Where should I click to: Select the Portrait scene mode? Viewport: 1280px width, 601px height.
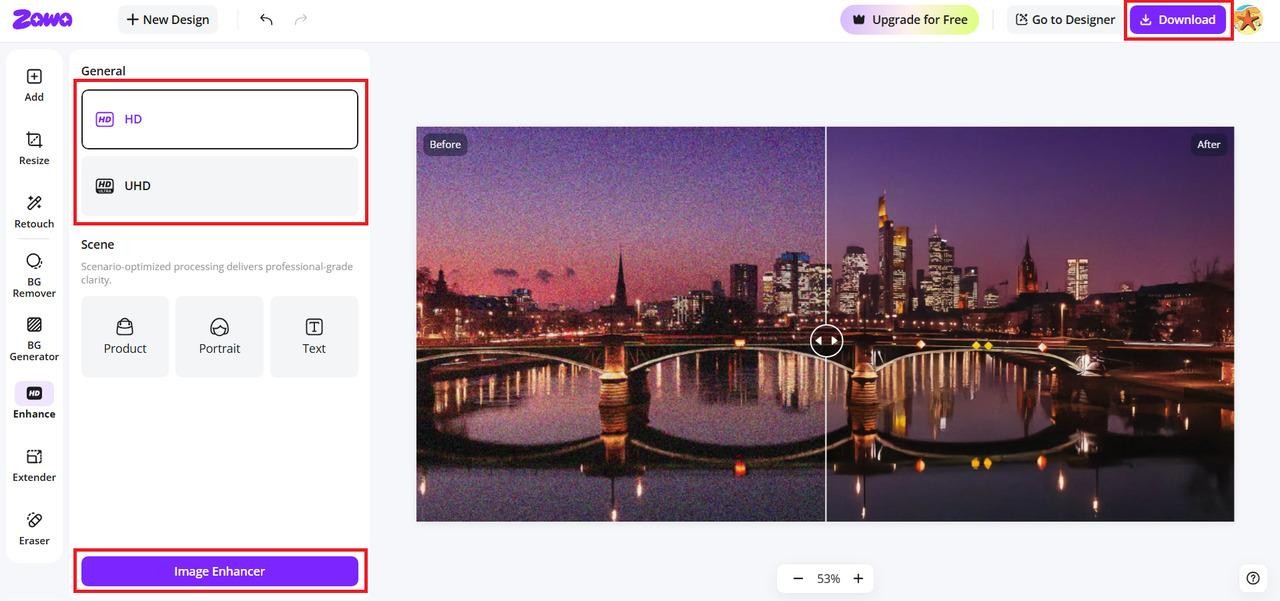pyautogui.click(x=219, y=337)
